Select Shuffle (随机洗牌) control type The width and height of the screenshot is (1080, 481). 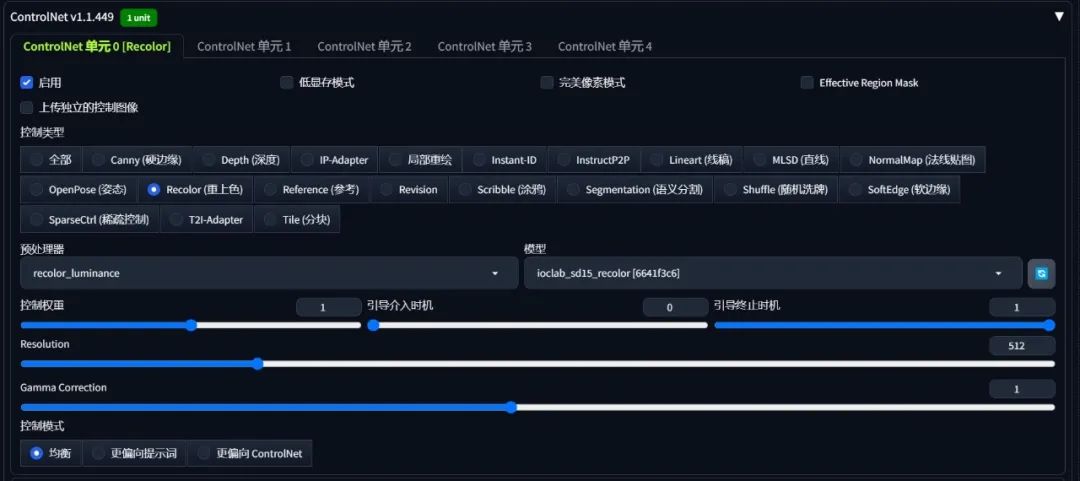coord(776,190)
